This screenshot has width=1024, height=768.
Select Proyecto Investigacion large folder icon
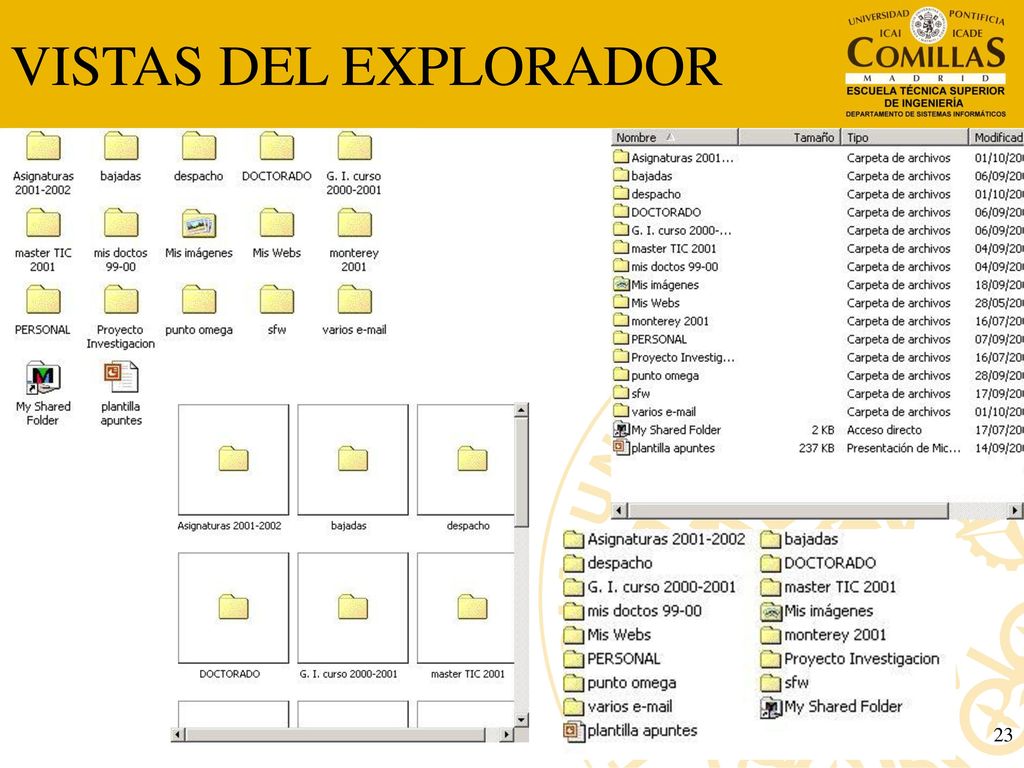coord(121,300)
